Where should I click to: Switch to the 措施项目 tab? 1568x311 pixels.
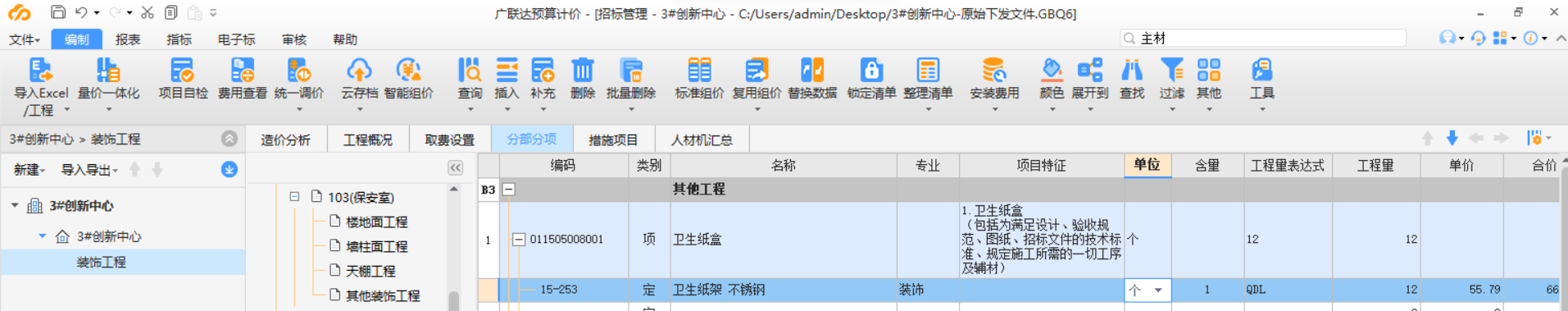613,139
